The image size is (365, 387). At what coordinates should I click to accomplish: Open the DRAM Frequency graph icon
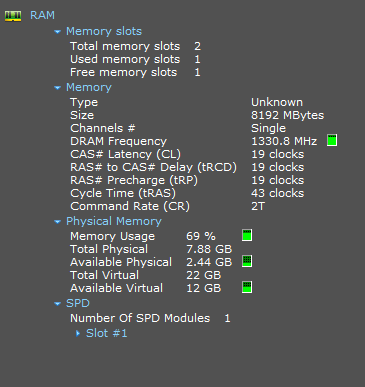click(332, 140)
